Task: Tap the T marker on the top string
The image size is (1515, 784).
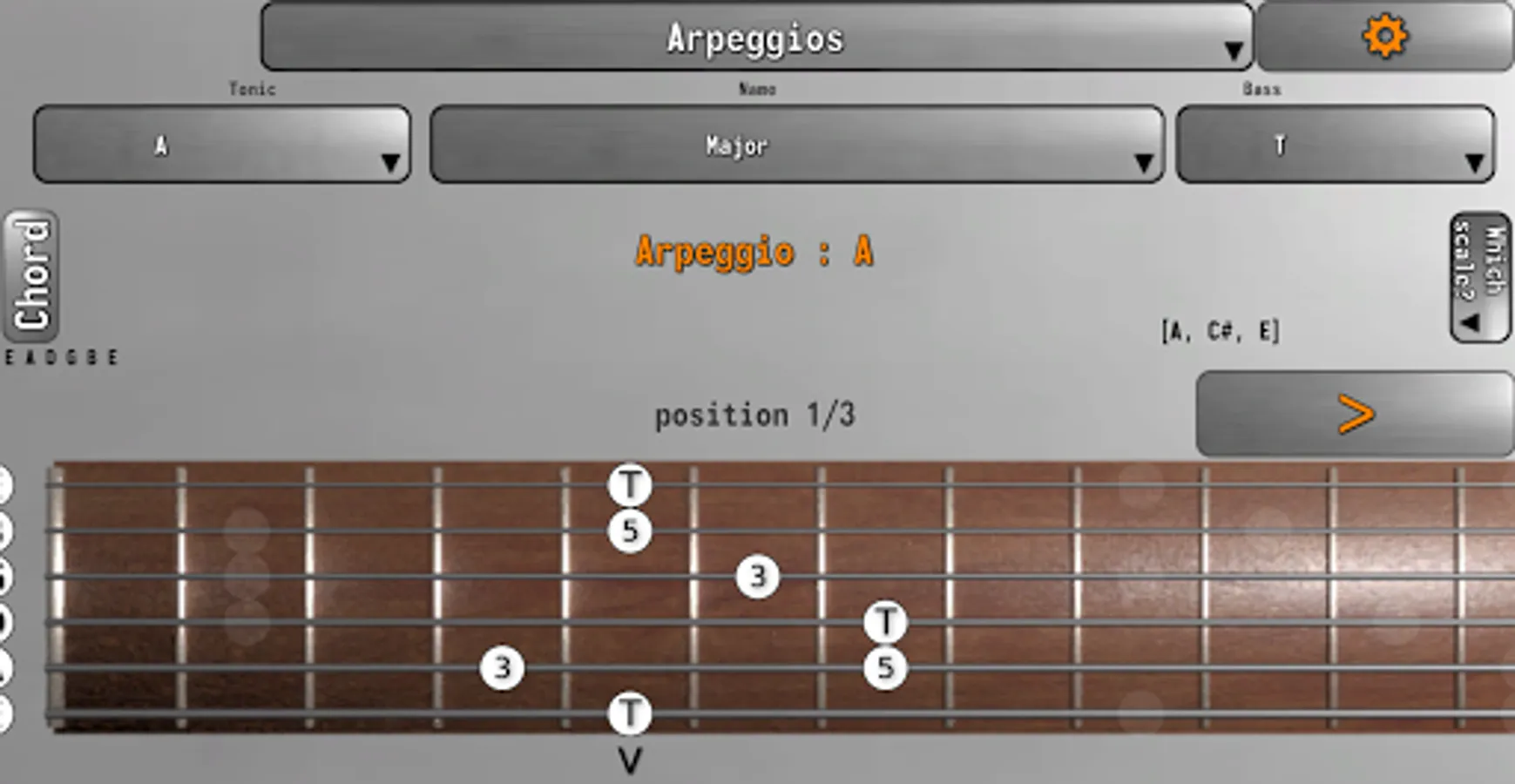Action: (x=630, y=485)
